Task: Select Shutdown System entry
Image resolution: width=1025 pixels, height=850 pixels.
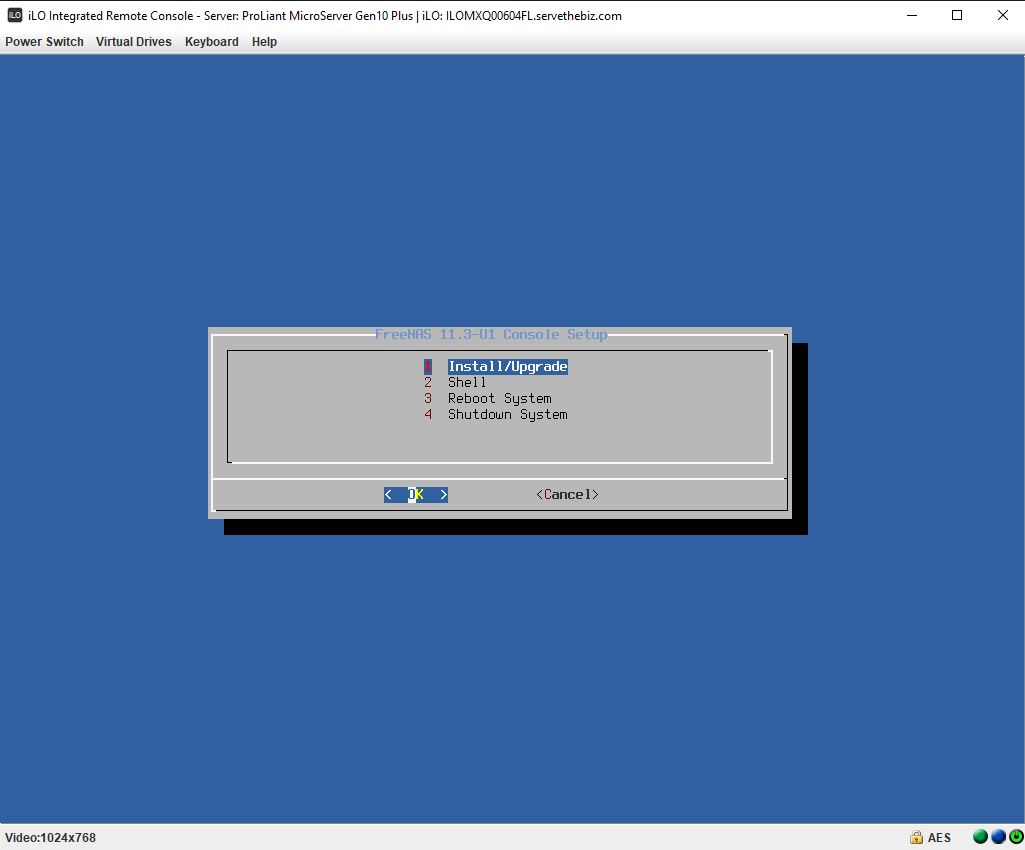Action: point(507,415)
